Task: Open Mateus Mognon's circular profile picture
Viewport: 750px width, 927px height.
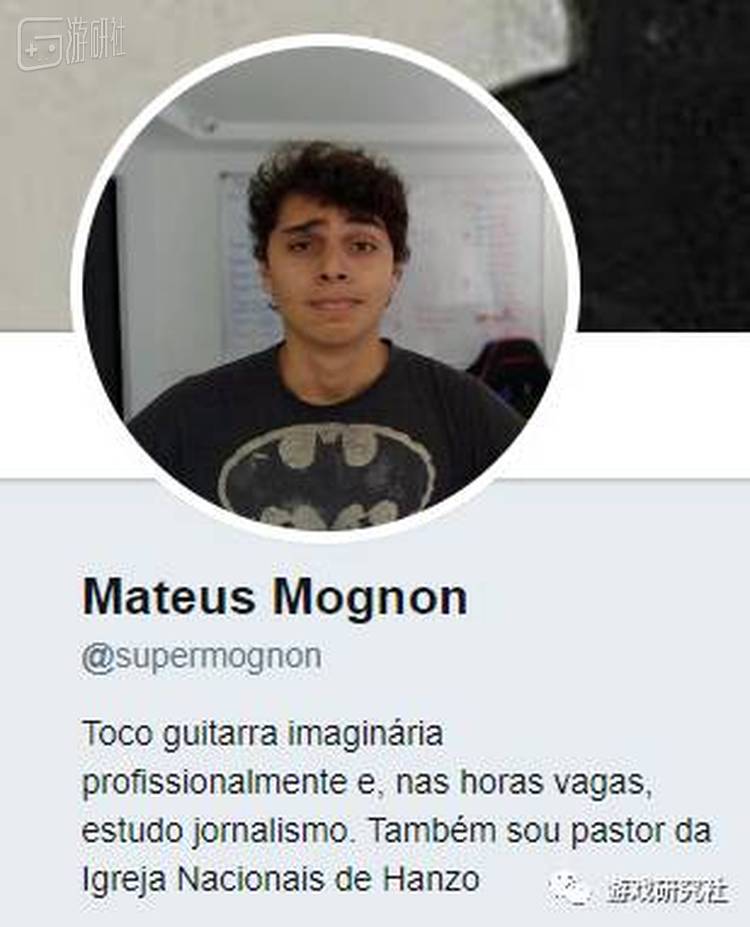Action: pyautogui.click(x=324, y=289)
